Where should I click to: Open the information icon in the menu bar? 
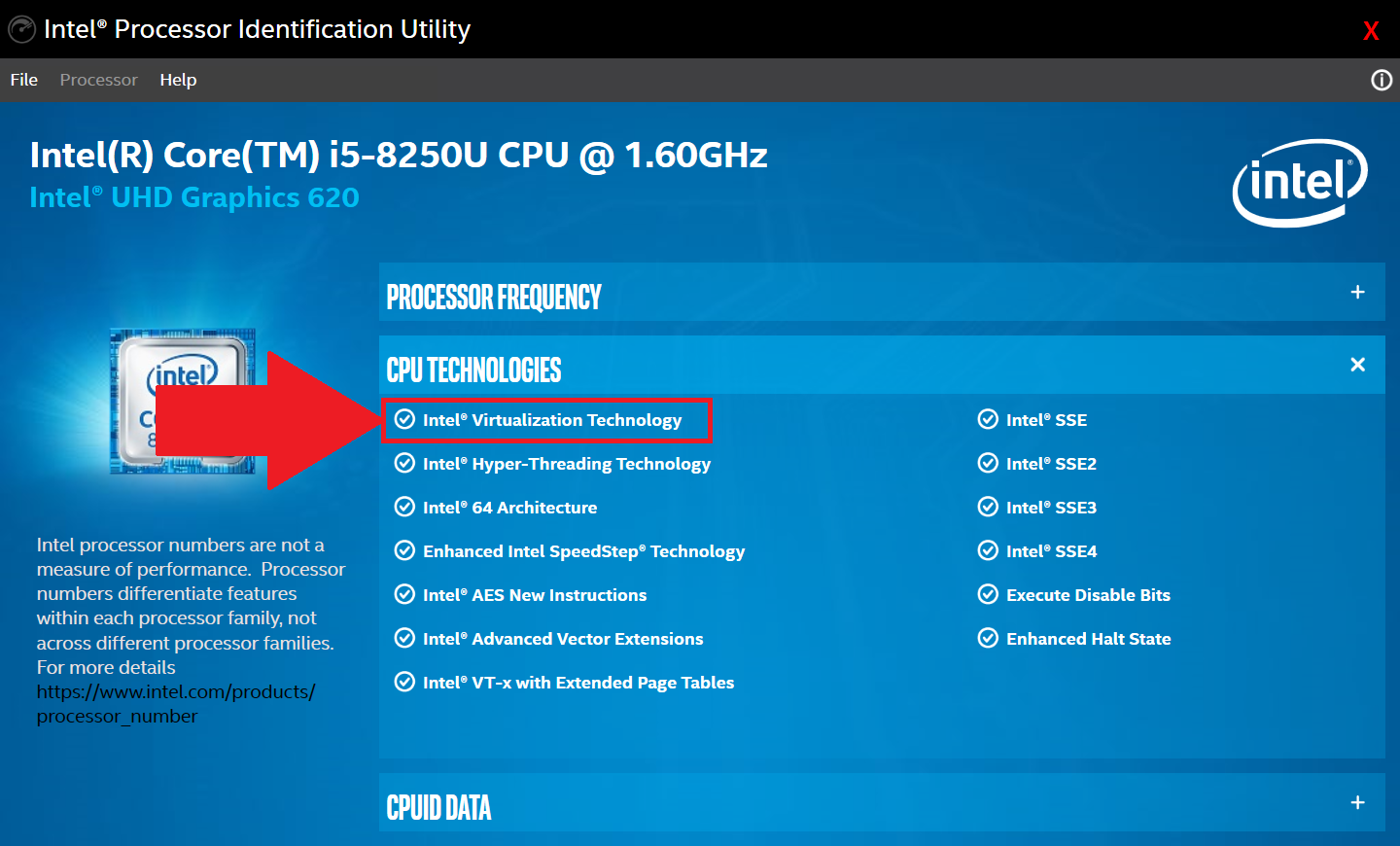[x=1381, y=80]
